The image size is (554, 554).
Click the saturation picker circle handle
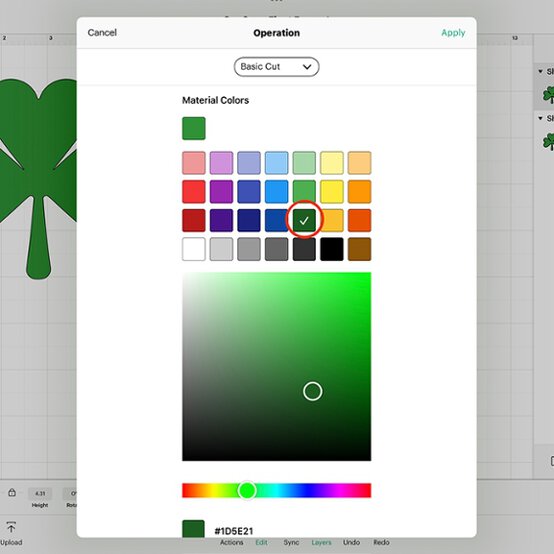313,391
